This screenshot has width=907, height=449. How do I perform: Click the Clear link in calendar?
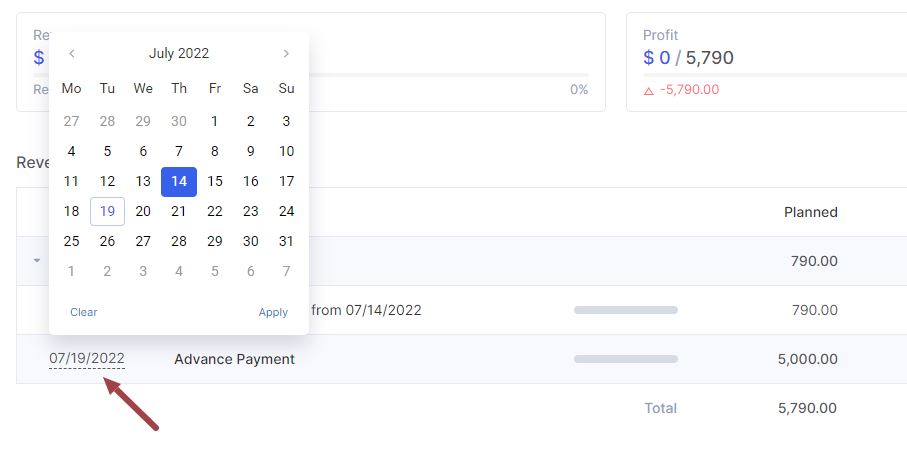[x=84, y=312]
